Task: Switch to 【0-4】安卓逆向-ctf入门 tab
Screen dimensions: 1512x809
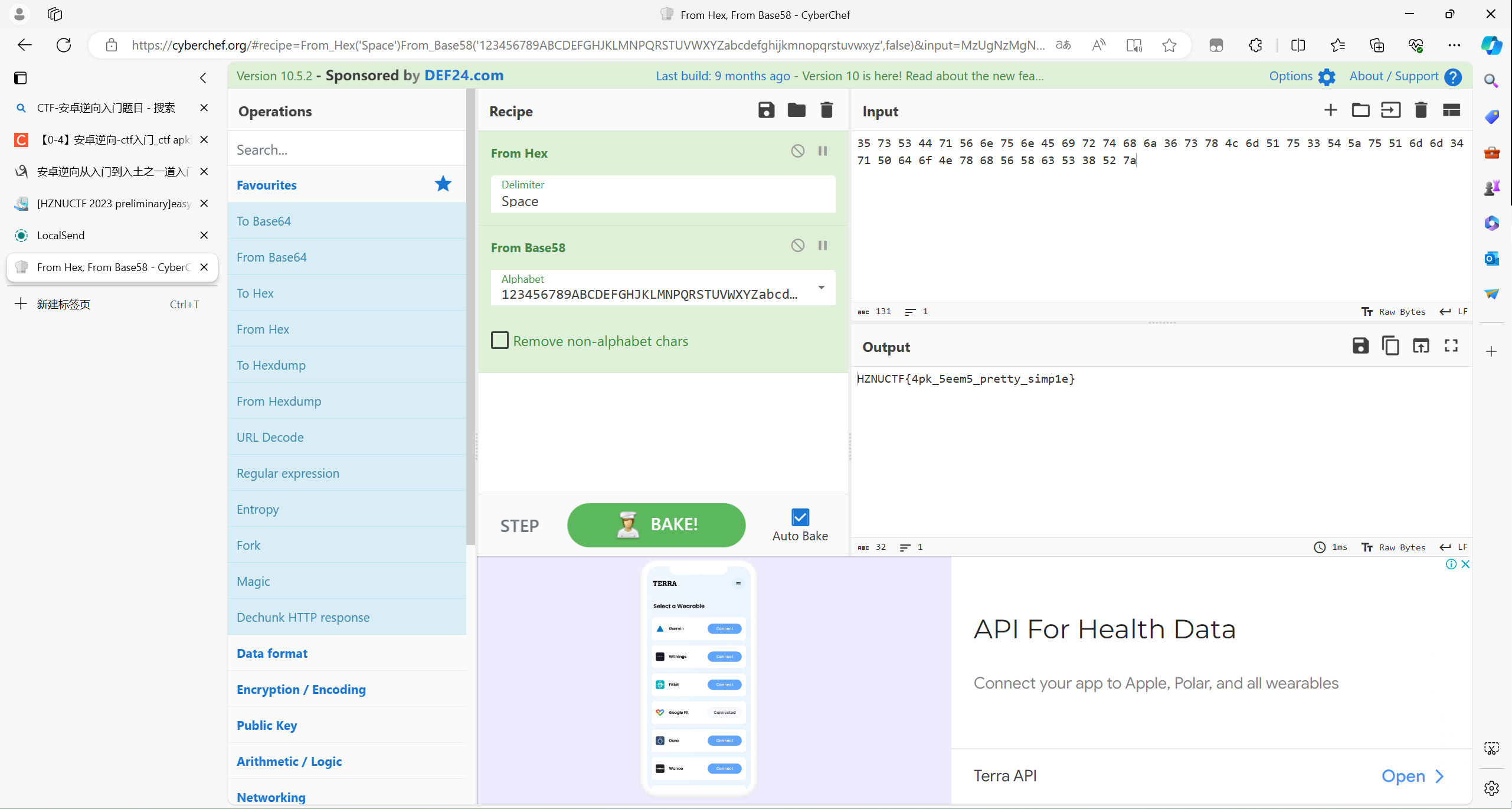Action: click(x=112, y=139)
